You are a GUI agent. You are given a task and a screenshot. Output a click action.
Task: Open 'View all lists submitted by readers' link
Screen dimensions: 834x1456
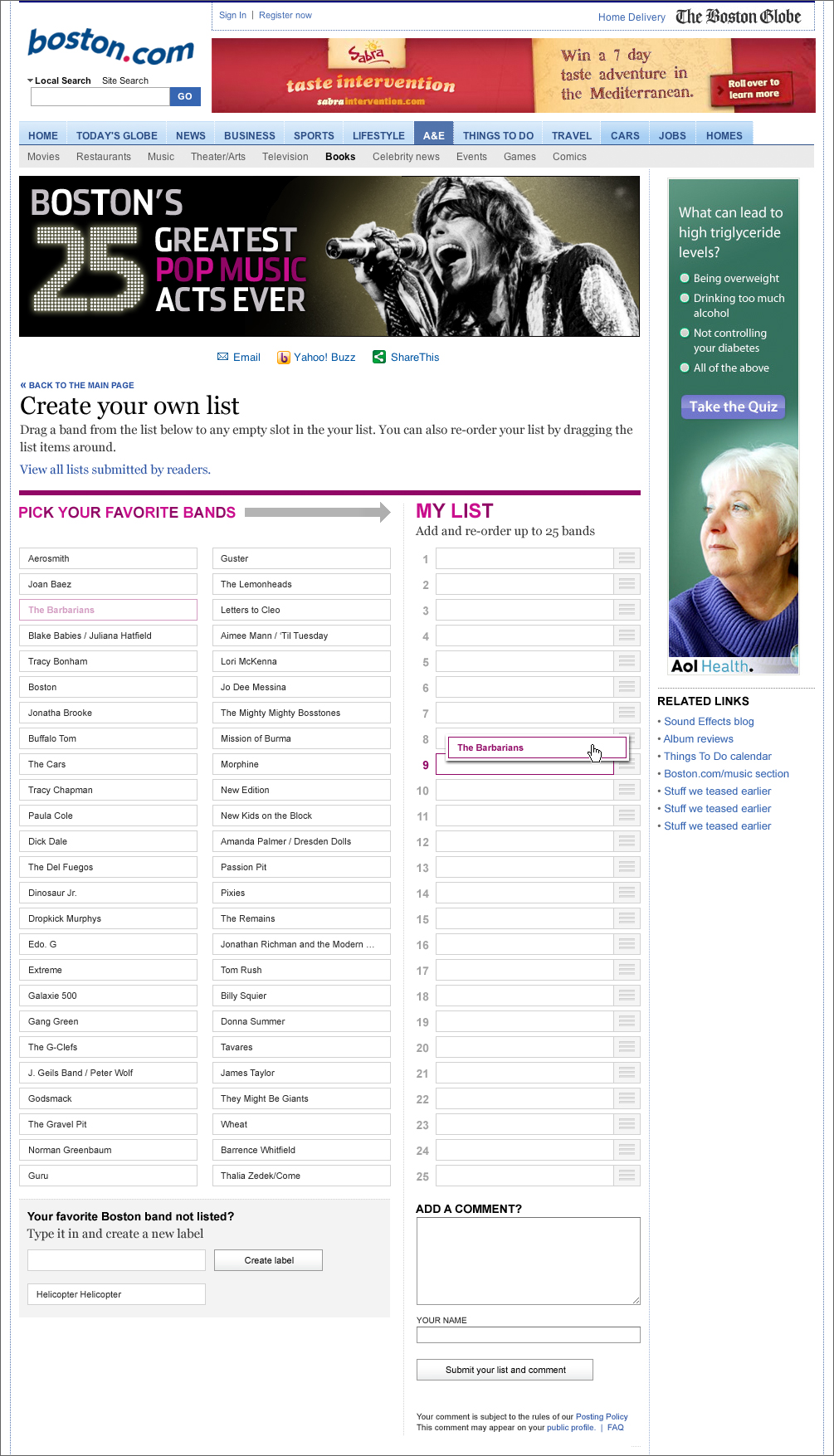click(115, 470)
